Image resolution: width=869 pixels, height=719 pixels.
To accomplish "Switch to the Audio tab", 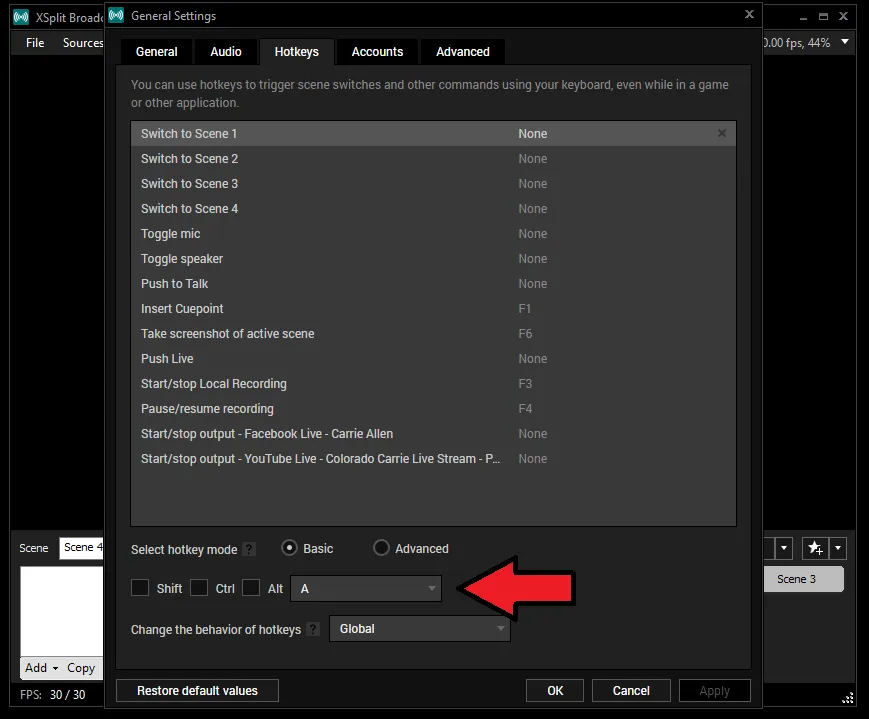I will (226, 52).
